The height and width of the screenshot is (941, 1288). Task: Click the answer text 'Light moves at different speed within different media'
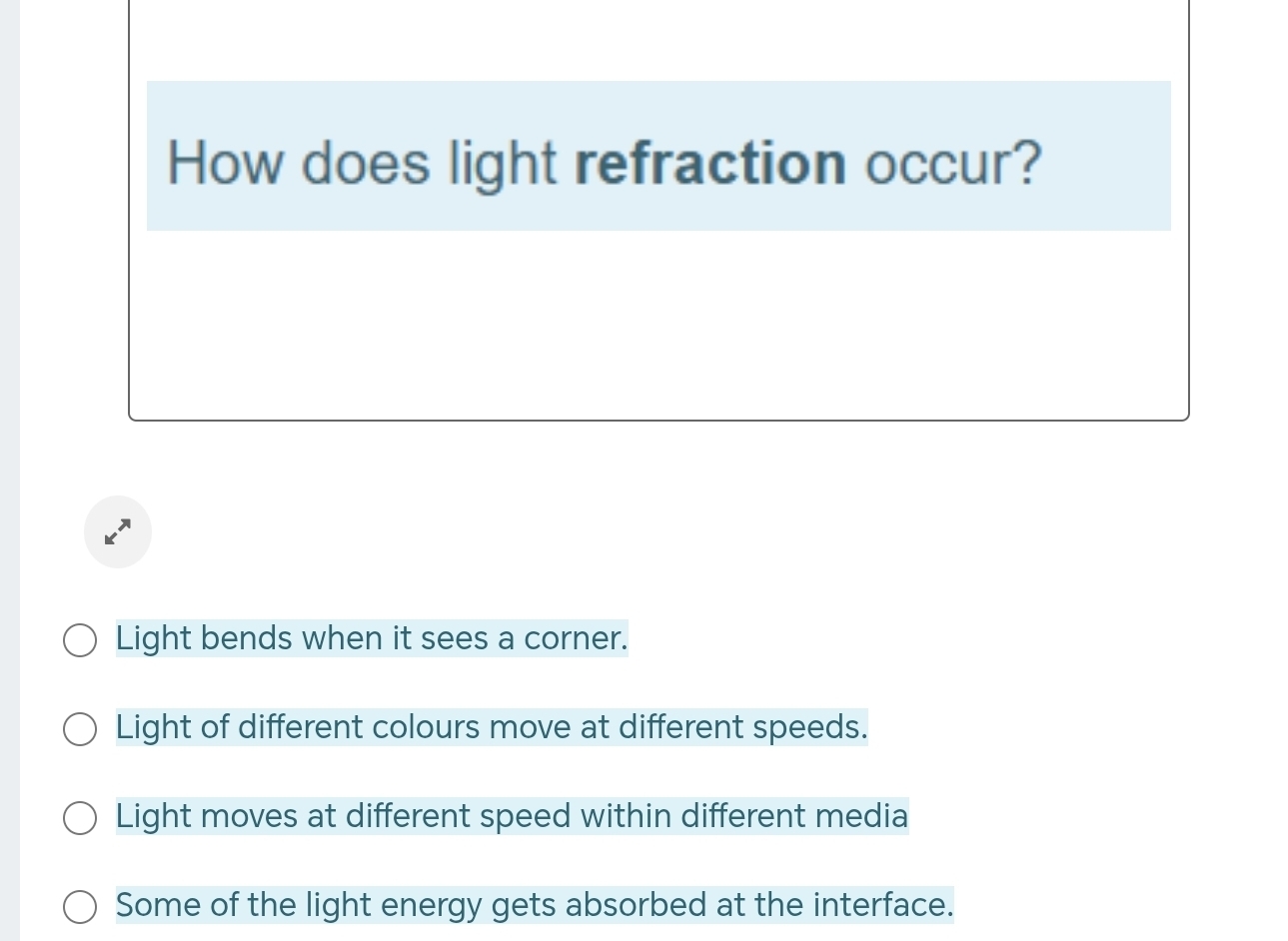tap(511, 816)
